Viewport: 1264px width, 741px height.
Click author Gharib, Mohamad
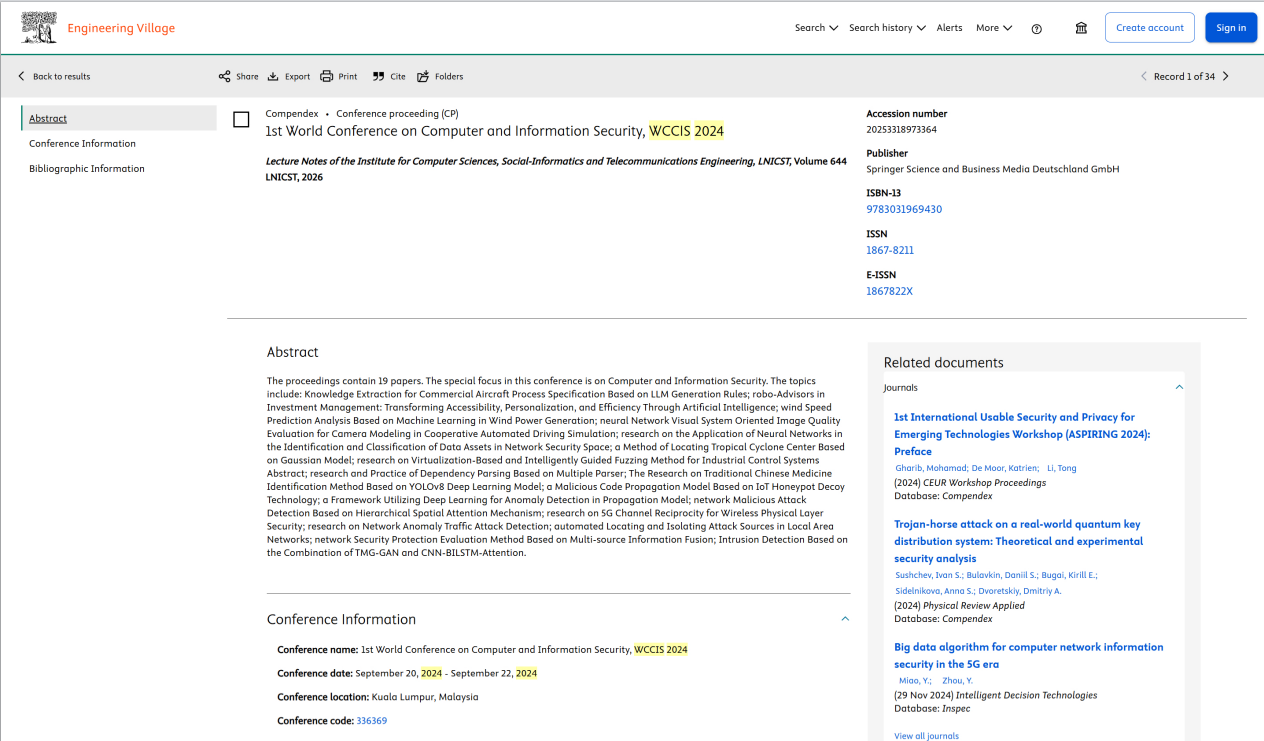coord(931,468)
